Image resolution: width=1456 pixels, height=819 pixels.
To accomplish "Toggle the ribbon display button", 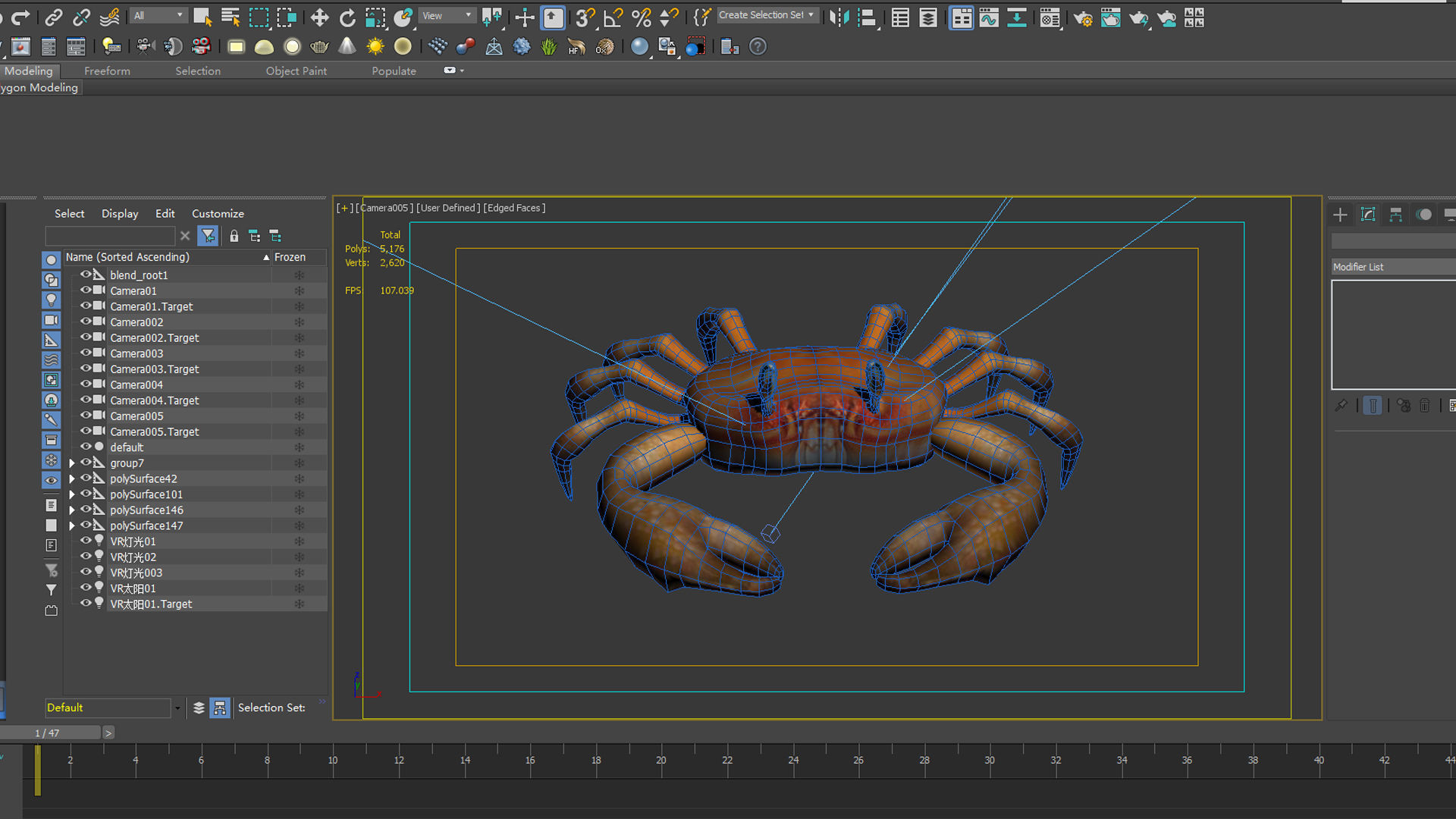I will [x=961, y=18].
